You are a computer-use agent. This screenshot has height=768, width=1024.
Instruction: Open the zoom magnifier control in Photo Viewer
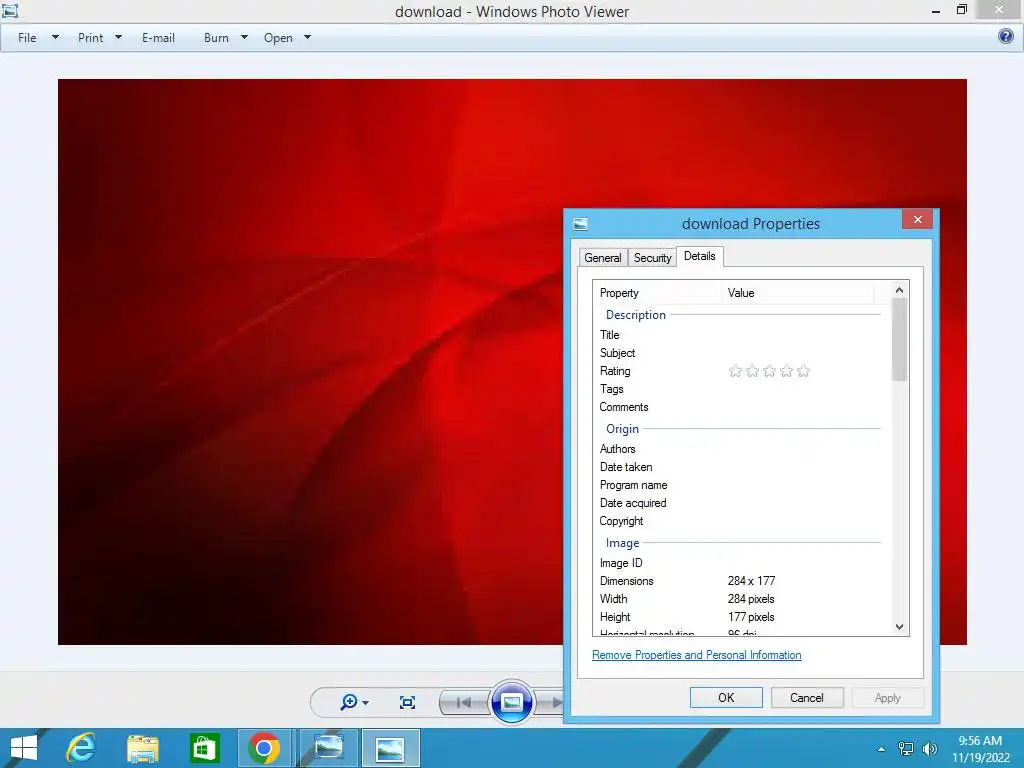[349, 702]
